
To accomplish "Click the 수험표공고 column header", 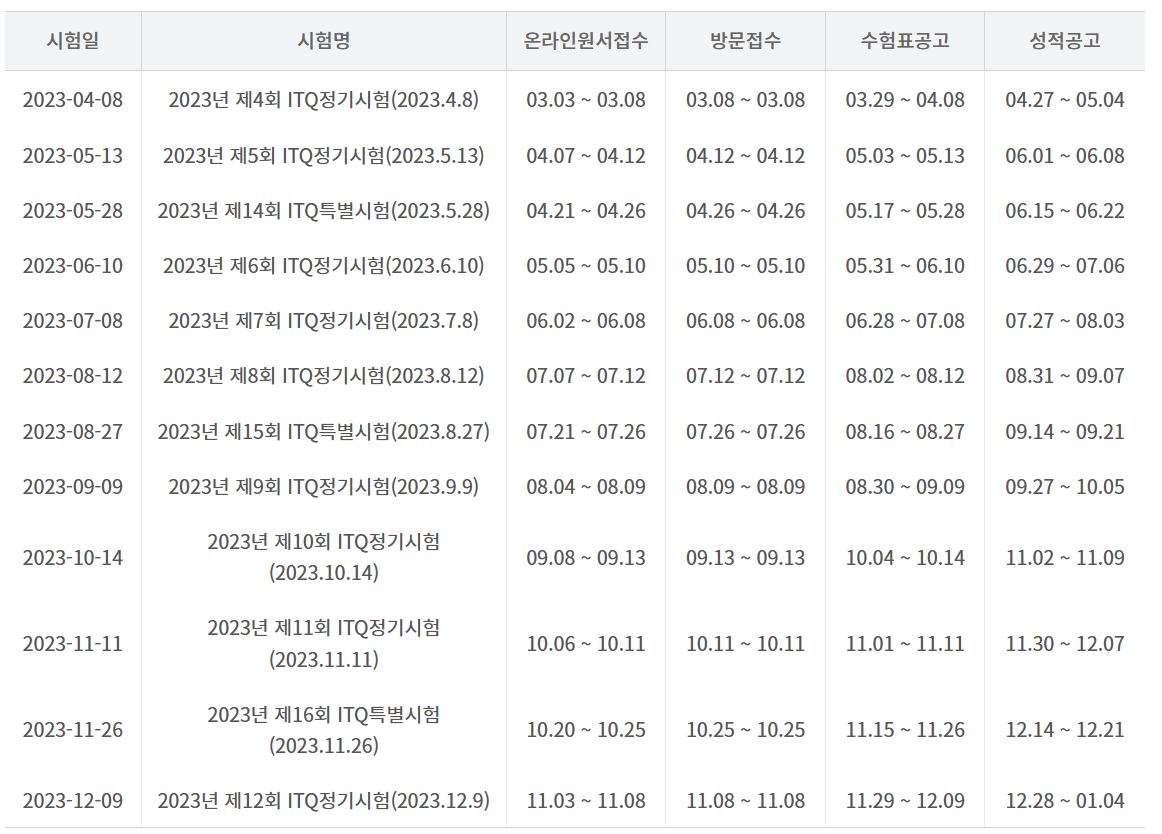I will (905, 40).
